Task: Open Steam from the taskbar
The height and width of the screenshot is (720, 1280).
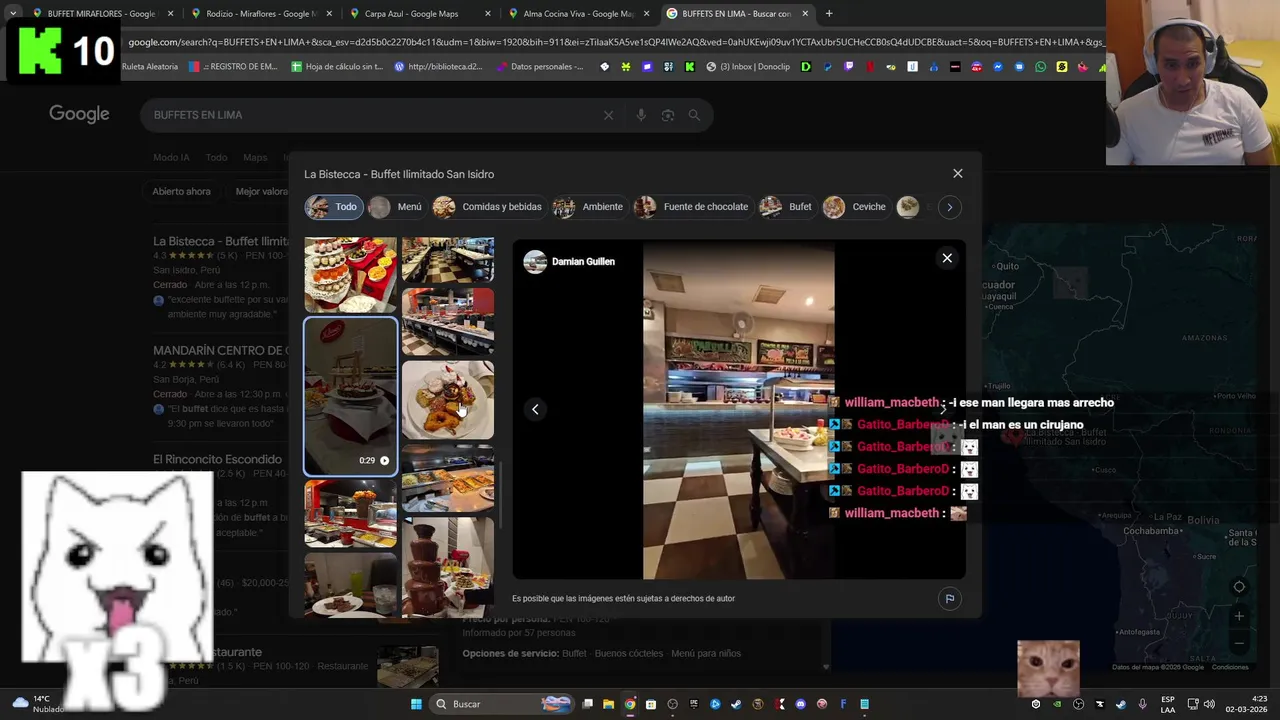Action: coord(736,704)
